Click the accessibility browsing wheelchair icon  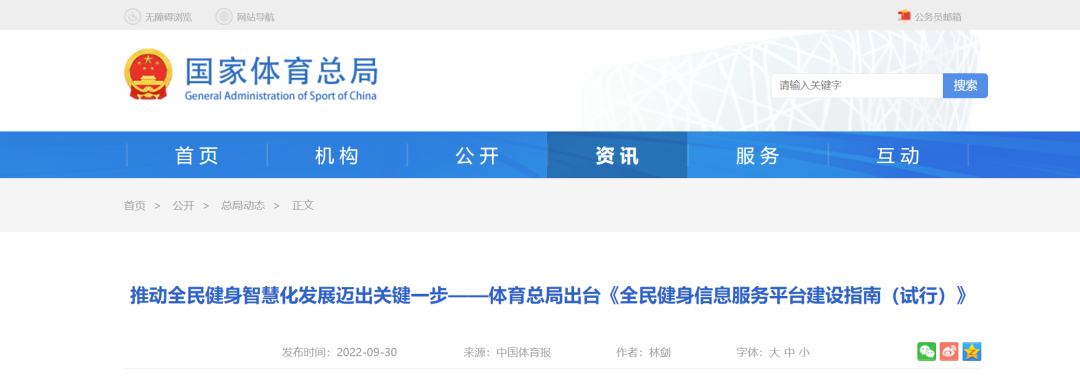(132, 17)
